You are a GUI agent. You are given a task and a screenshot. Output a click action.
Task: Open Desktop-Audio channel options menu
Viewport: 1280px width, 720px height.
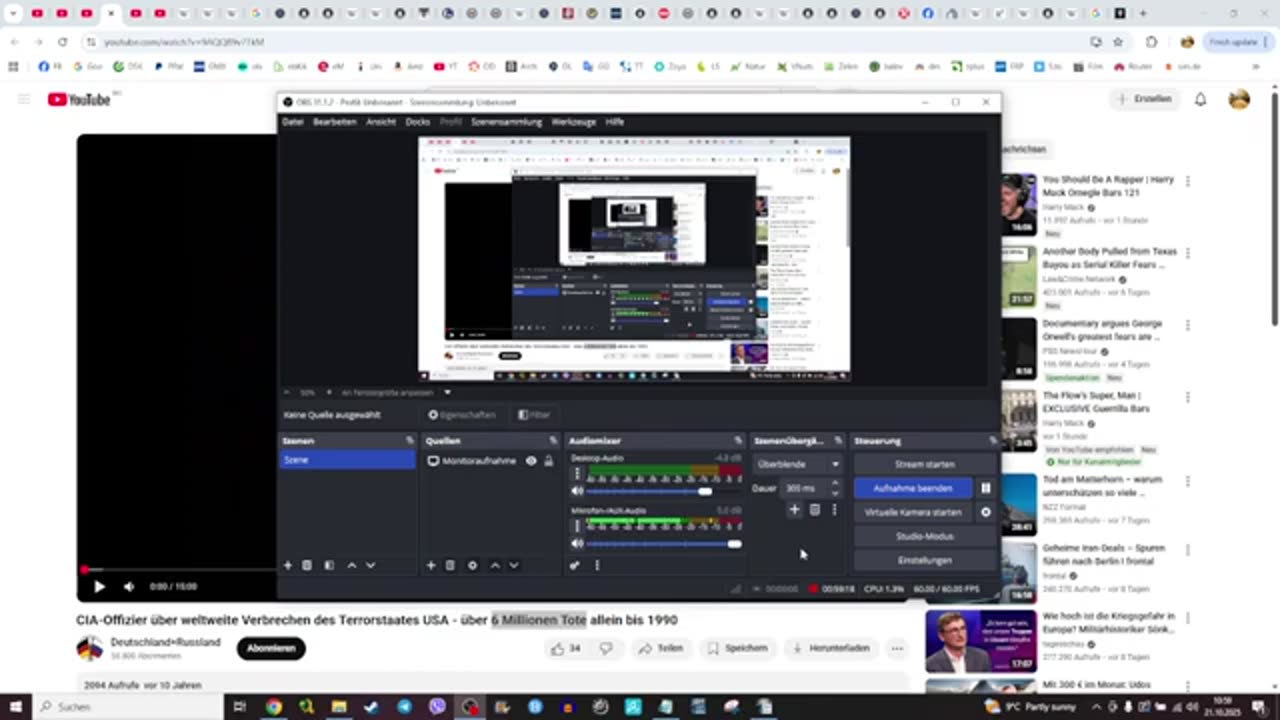(577, 474)
